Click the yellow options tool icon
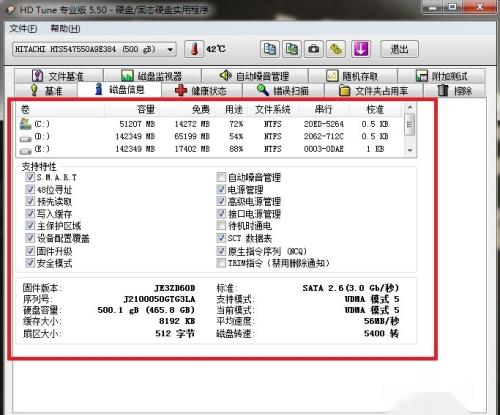This screenshot has height=415, width=500. tap(336, 49)
